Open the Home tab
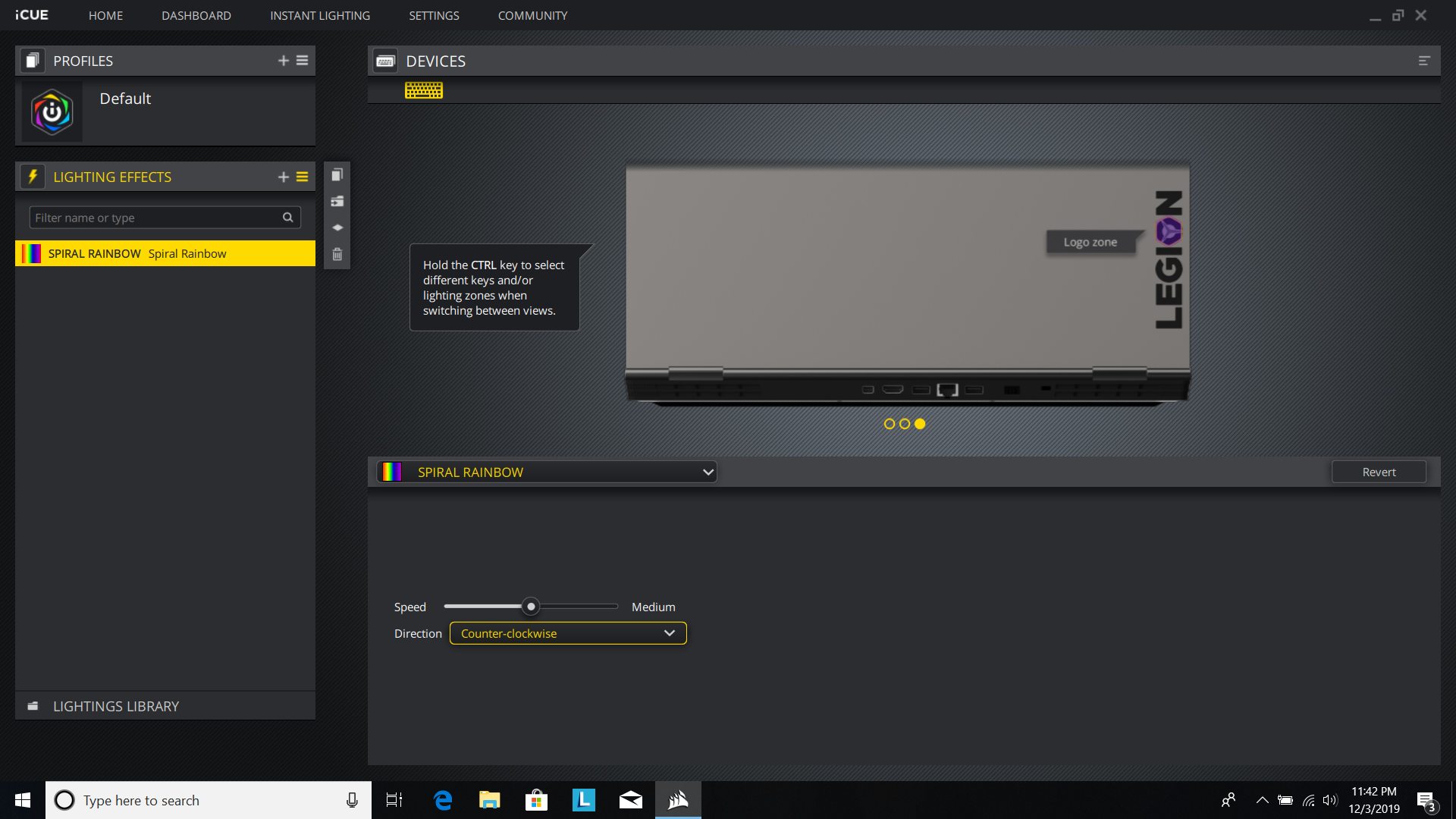This screenshot has width=1456, height=819. click(105, 15)
